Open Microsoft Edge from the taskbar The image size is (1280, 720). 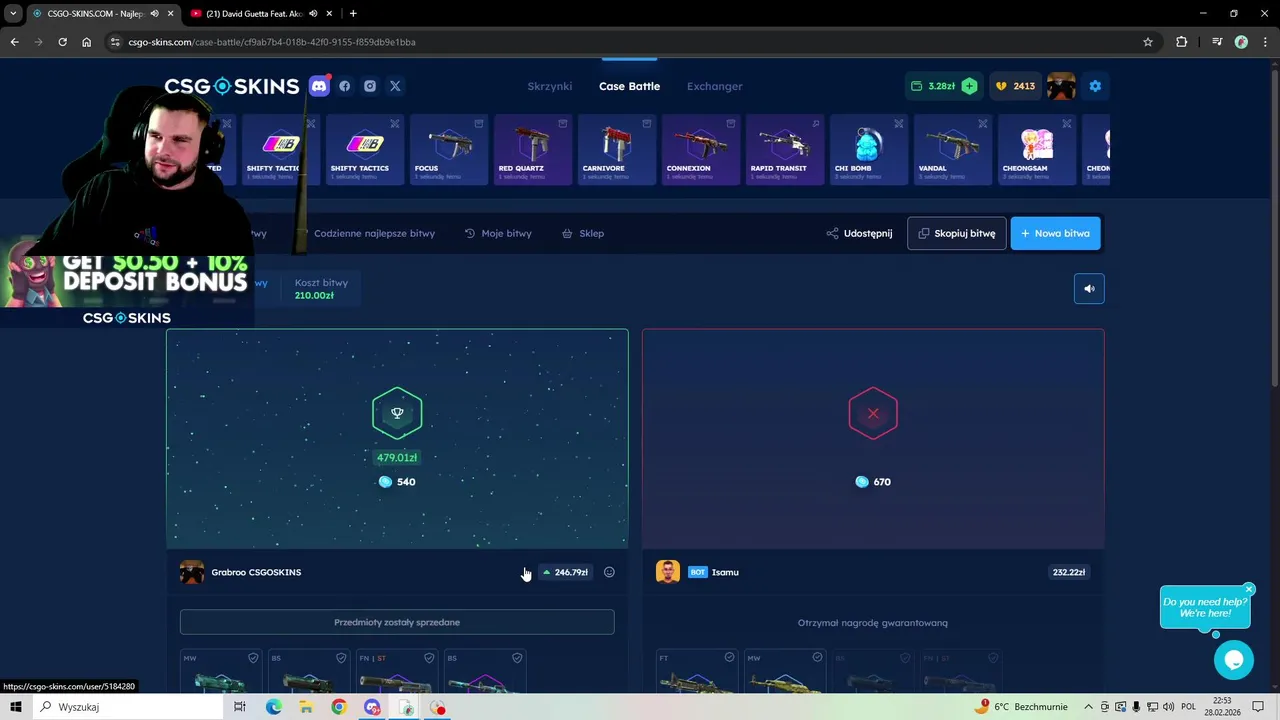pyautogui.click(x=273, y=707)
